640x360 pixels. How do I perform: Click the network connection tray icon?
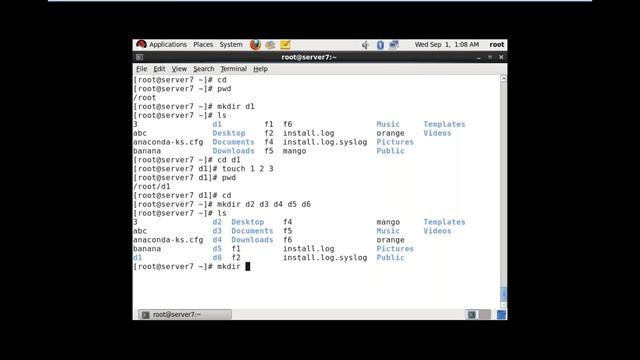[393, 45]
